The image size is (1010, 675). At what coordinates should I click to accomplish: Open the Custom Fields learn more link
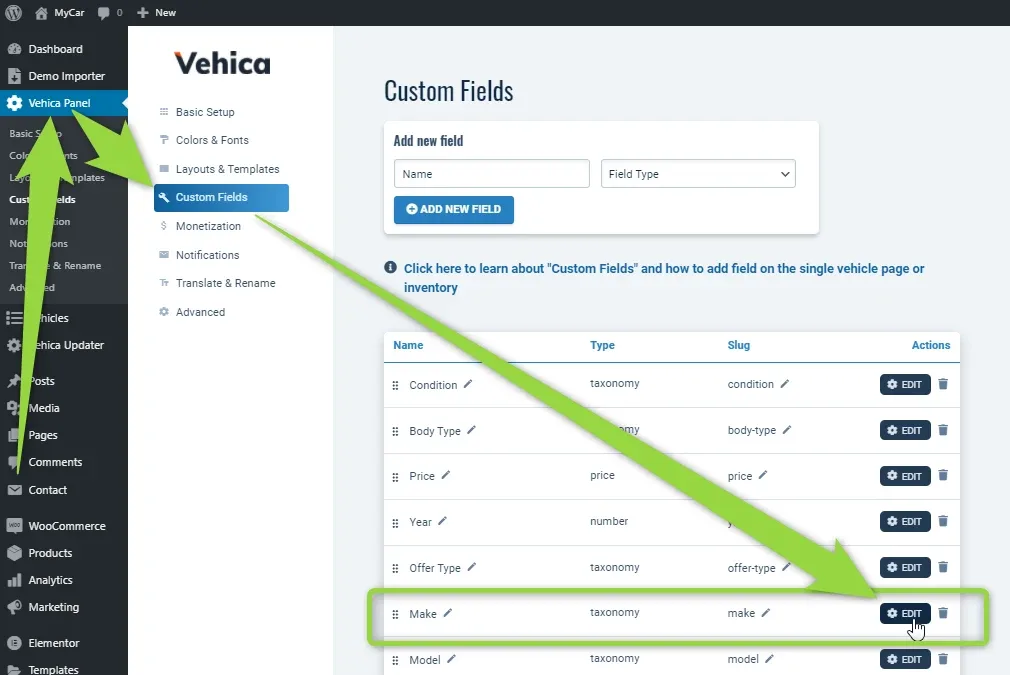tap(663, 278)
